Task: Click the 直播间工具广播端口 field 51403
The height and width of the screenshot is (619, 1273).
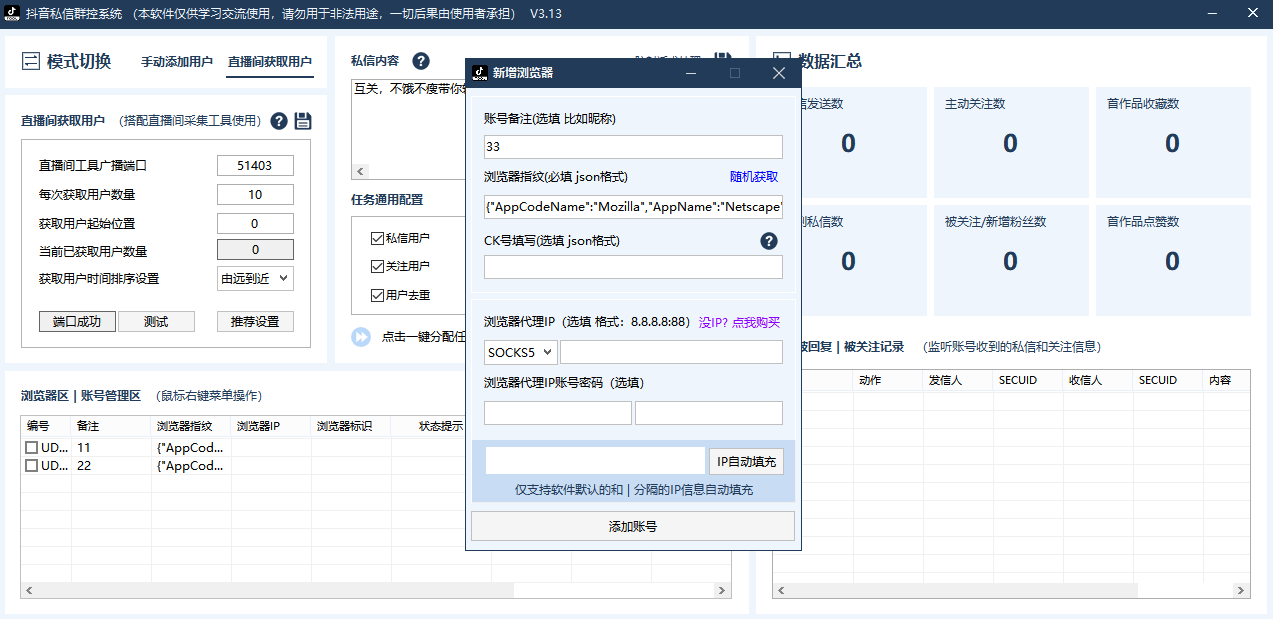Action: pos(255,166)
